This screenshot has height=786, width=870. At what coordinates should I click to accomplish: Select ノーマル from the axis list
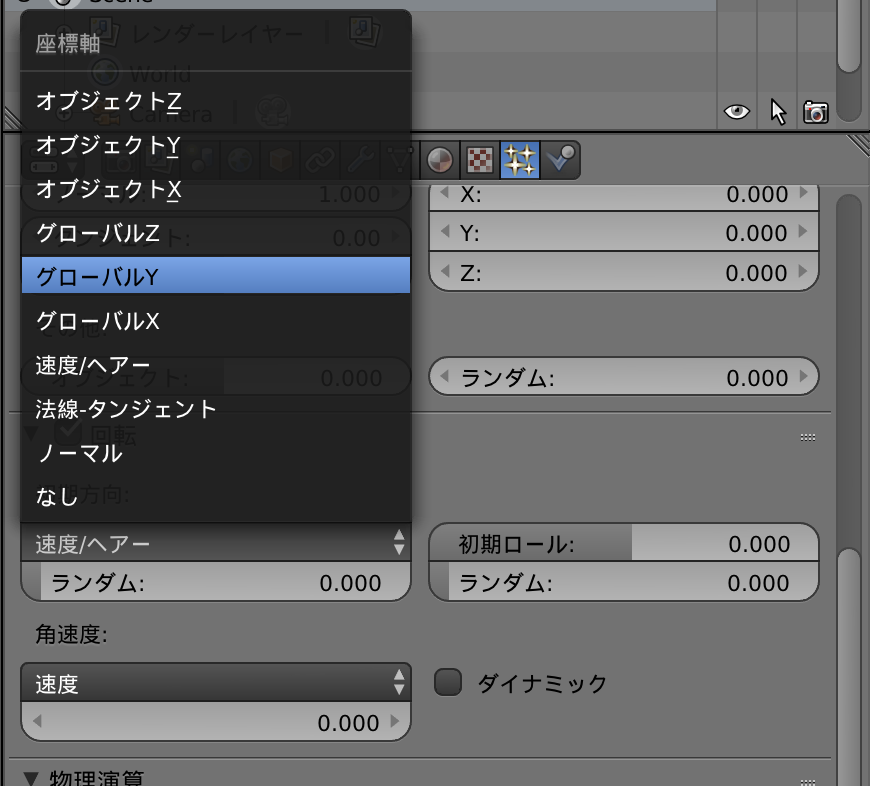tap(215, 453)
